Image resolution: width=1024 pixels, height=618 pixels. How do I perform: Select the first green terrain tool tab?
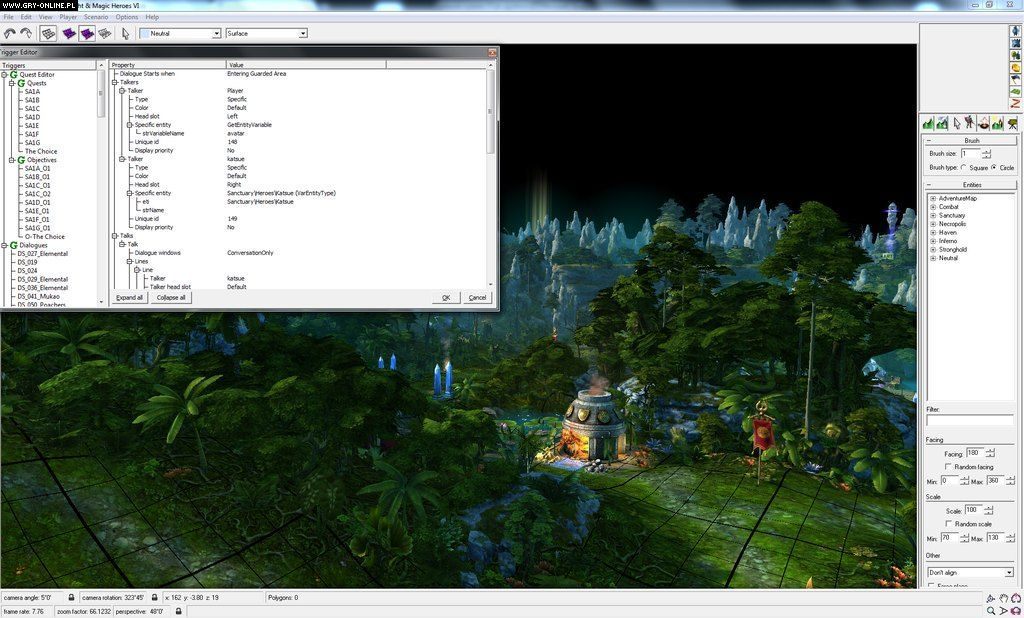928,123
